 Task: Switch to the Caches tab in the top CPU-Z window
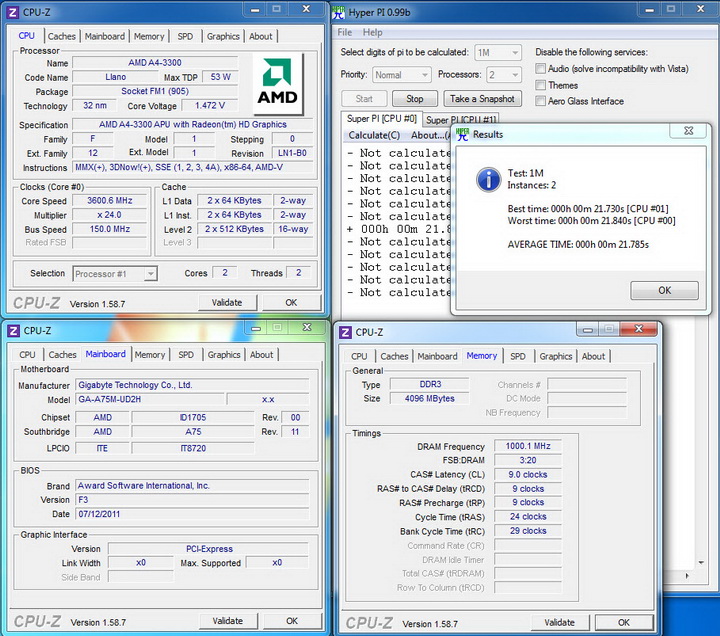(x=62, y=36)
